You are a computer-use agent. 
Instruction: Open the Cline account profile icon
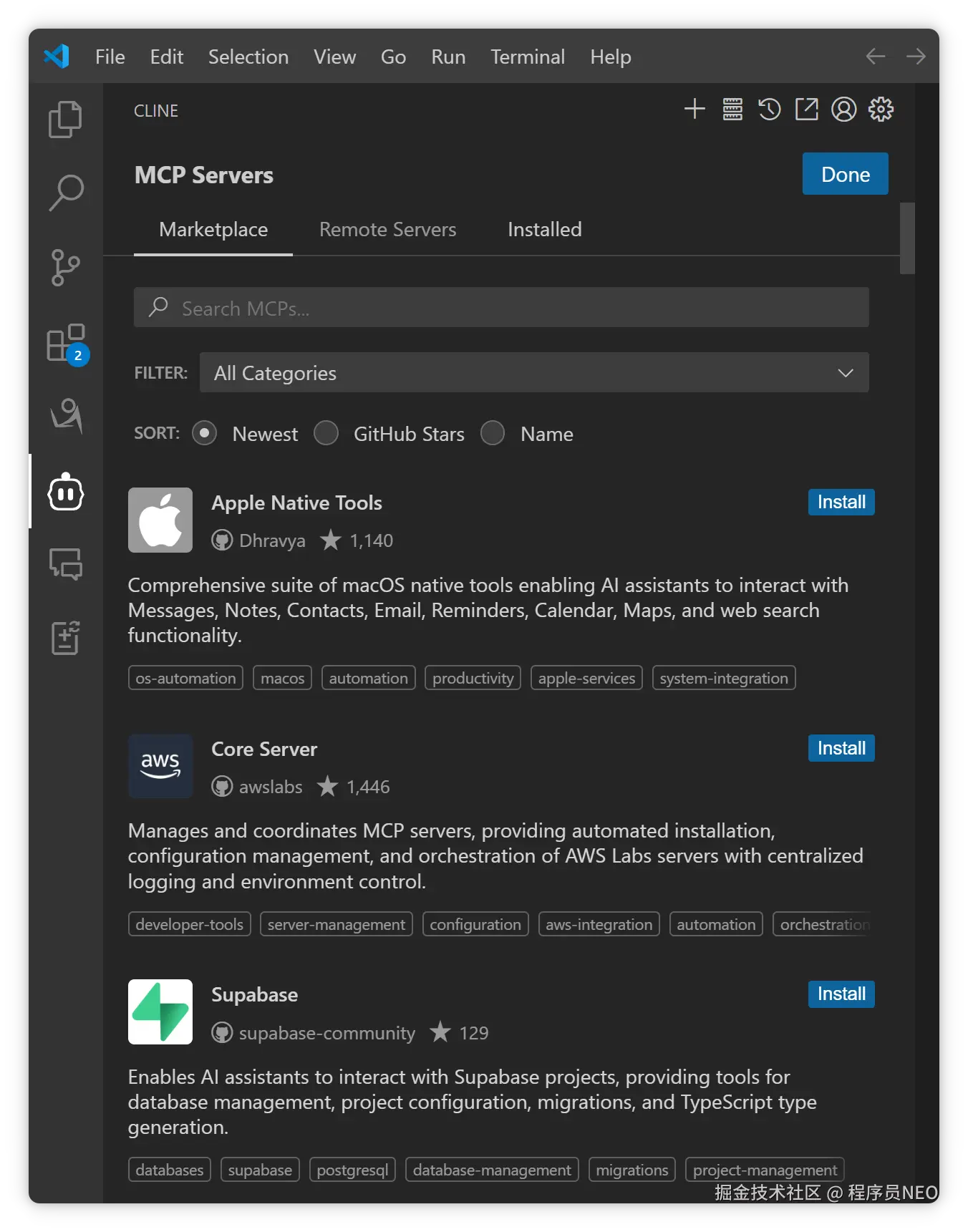point(843,110)
